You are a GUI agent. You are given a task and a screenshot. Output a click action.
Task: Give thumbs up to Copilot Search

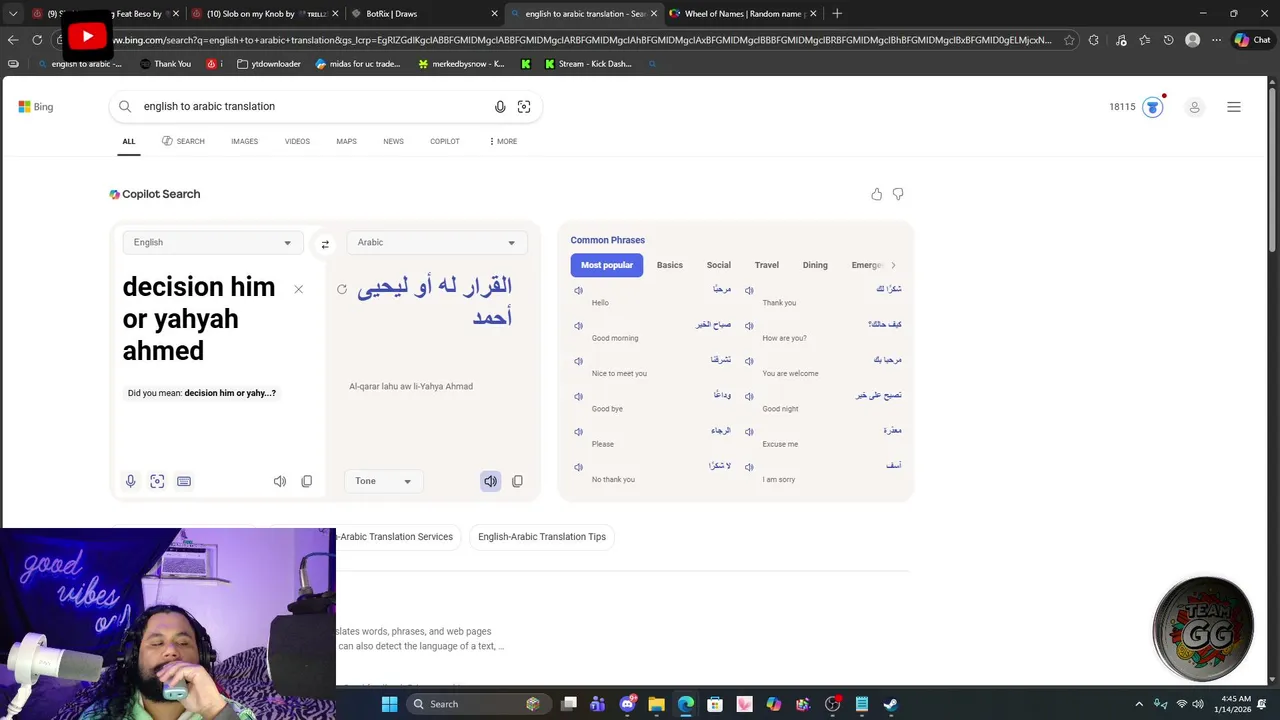(877, 194)
